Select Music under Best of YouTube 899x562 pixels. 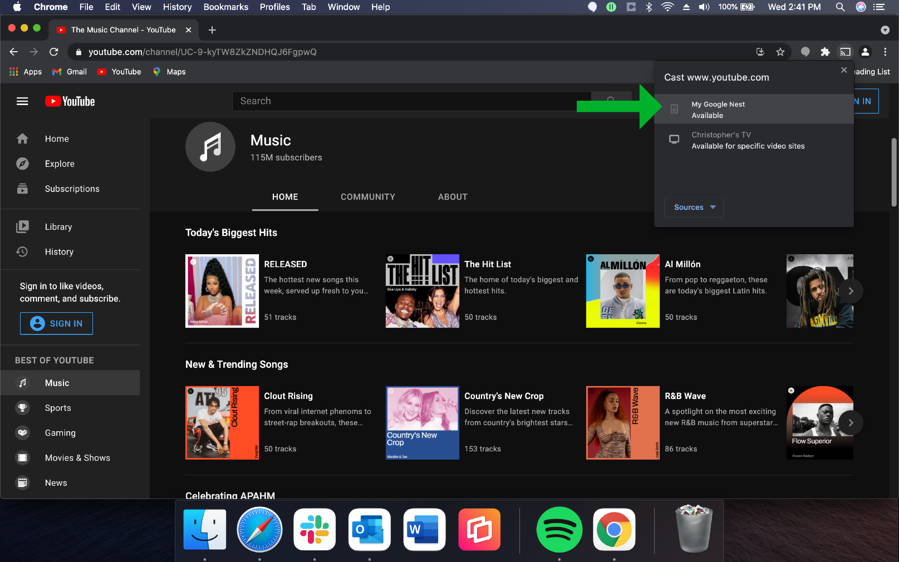coord(70,383)
